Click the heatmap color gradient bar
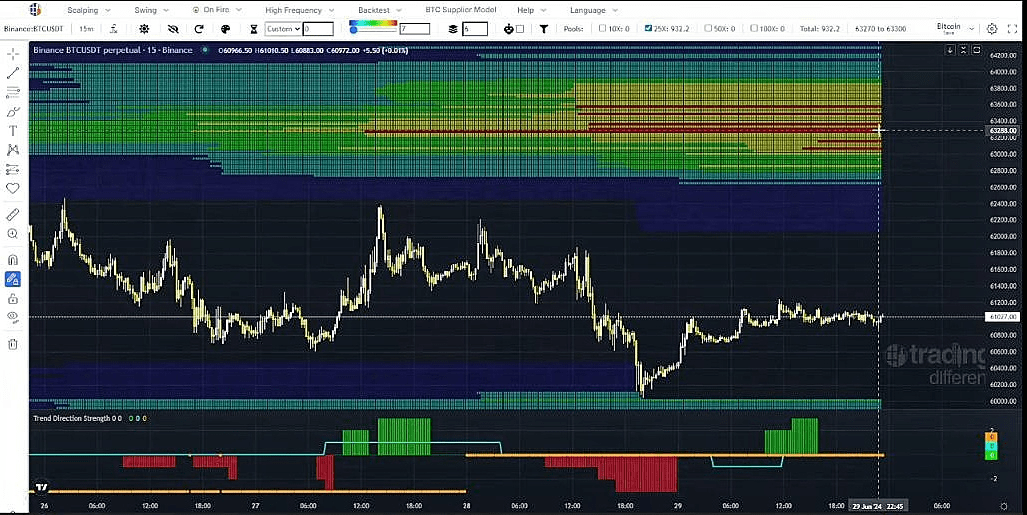The image size is (1027, 515). coord(373,24)
